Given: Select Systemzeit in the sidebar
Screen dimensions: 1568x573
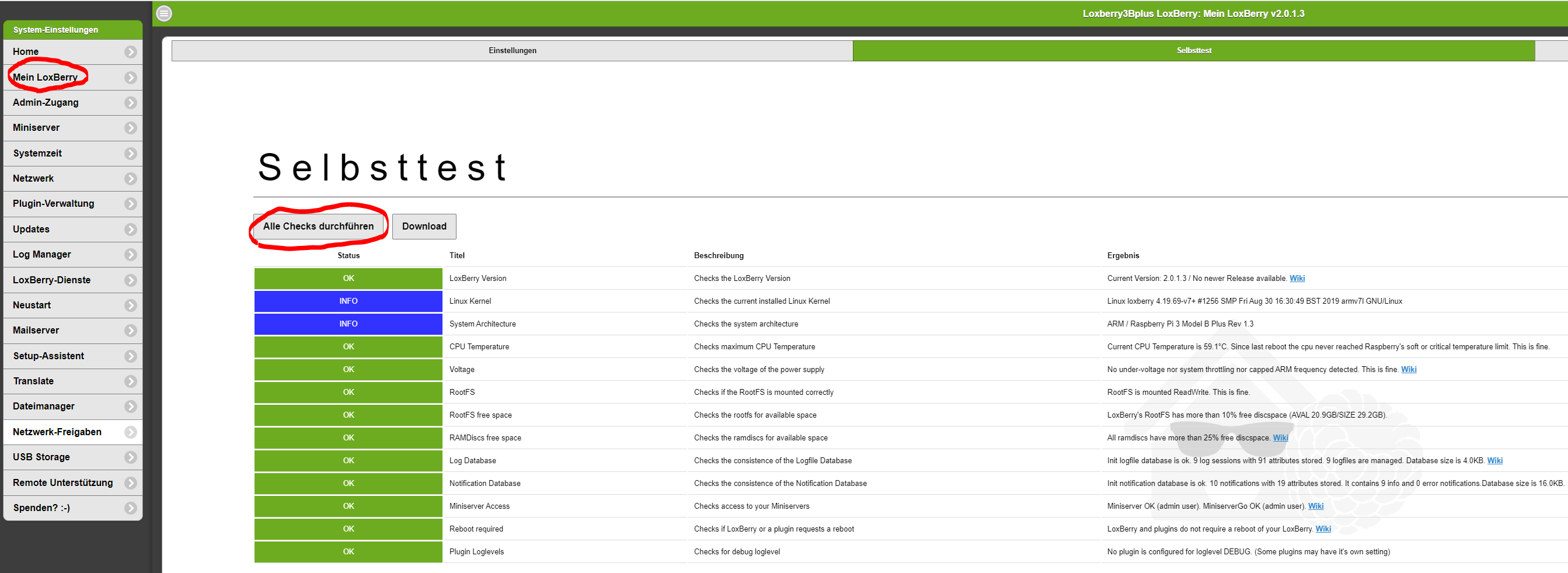Looking at the screenshot, I should pyautogui.click(x=73, y=154).
